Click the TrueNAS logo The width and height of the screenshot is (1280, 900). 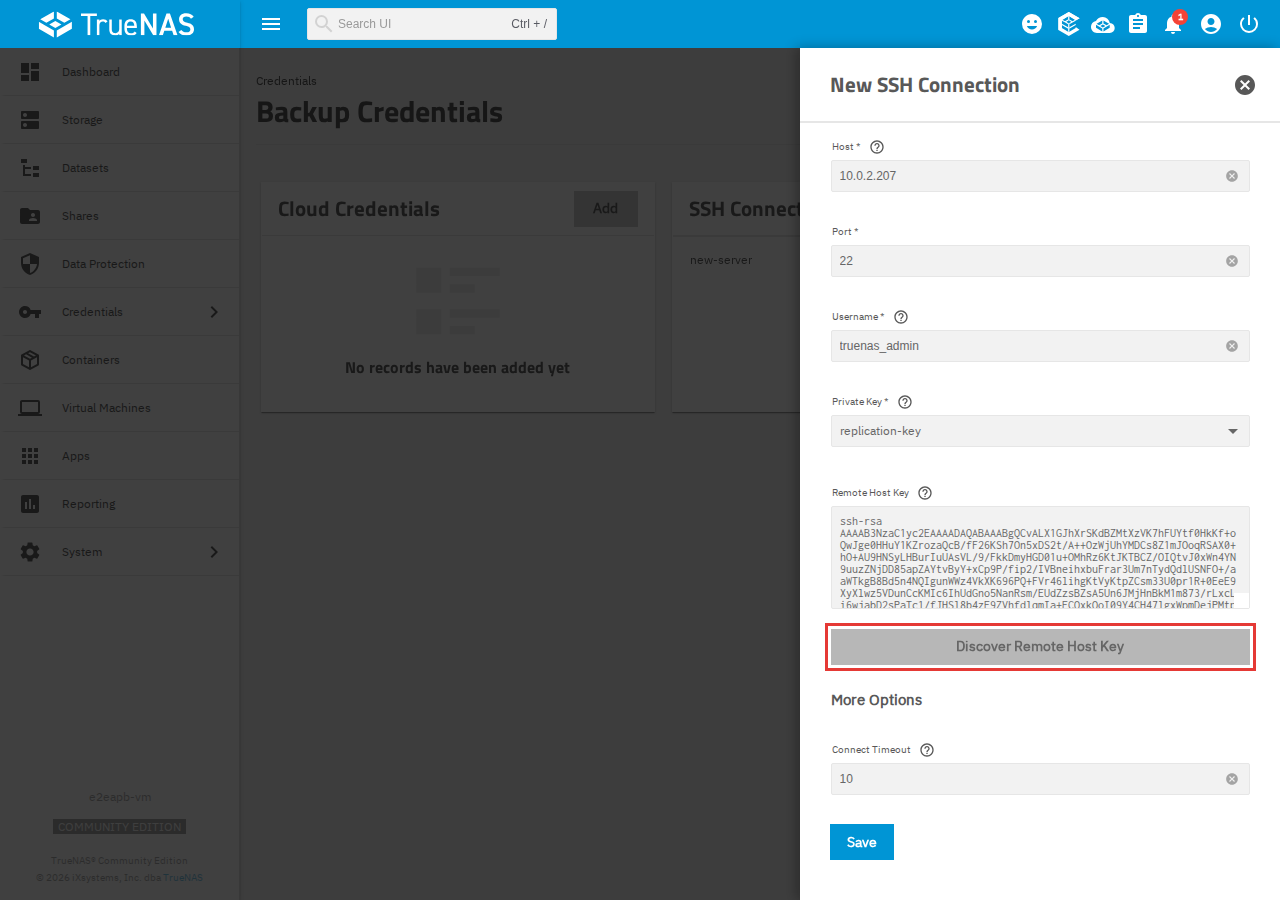click(x=117, y=24)
